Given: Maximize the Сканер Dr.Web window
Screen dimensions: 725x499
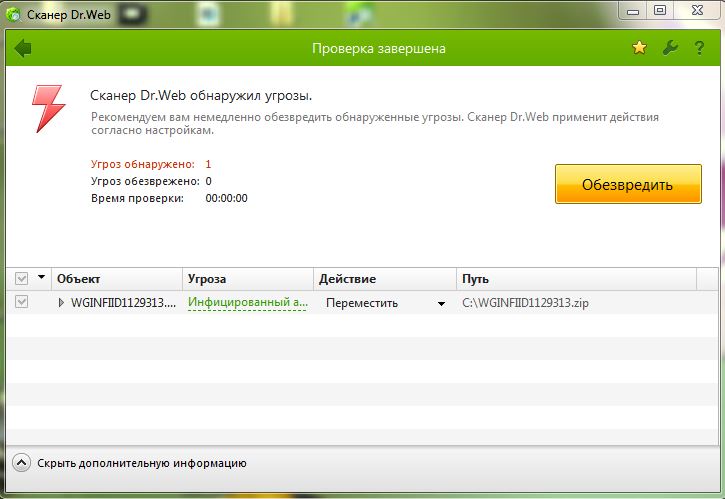Looking at the screenshot, I should pyautogui.click(x=660, y=11).
